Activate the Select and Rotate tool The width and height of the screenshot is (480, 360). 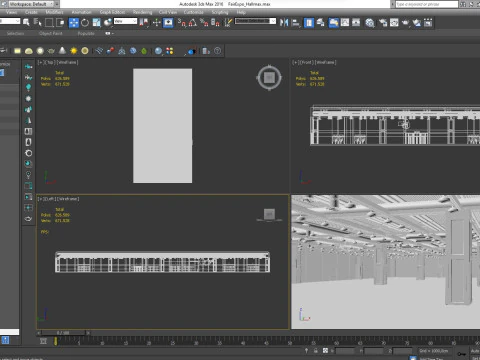pos(85,23)
